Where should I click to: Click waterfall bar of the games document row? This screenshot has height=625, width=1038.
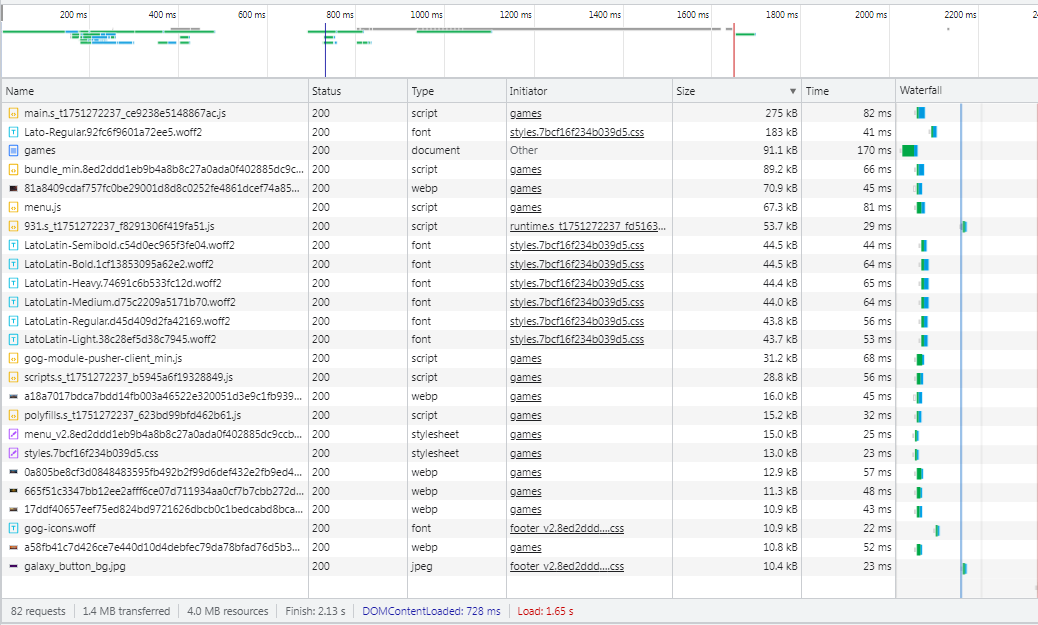(x=910, y=150)
